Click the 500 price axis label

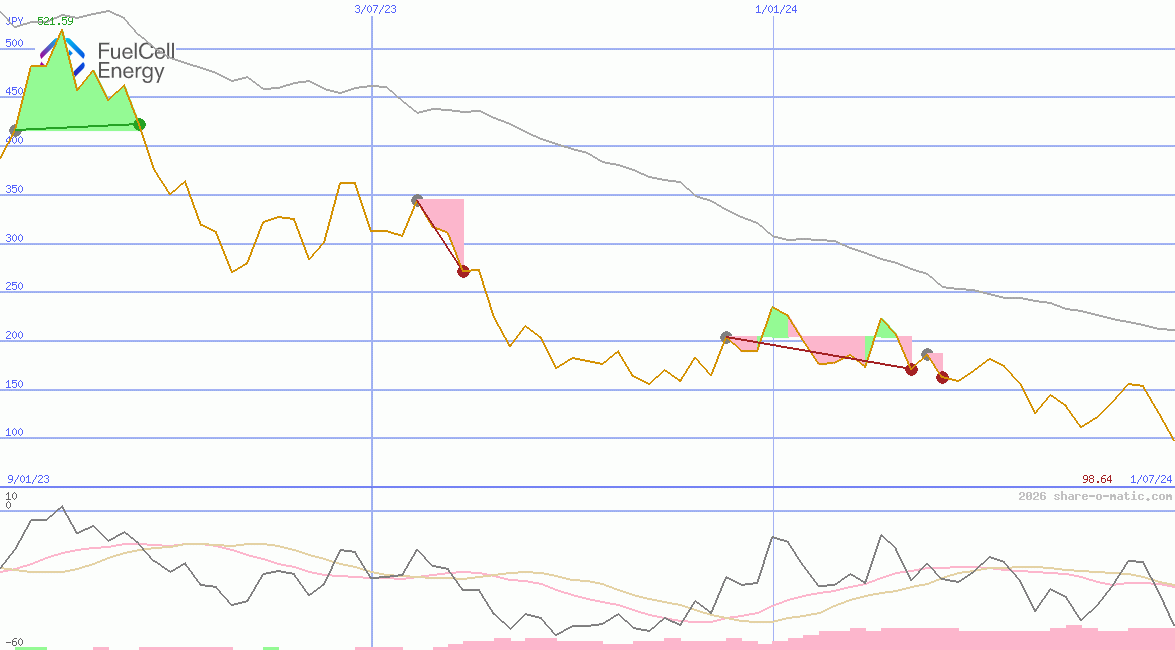[14, 43]
